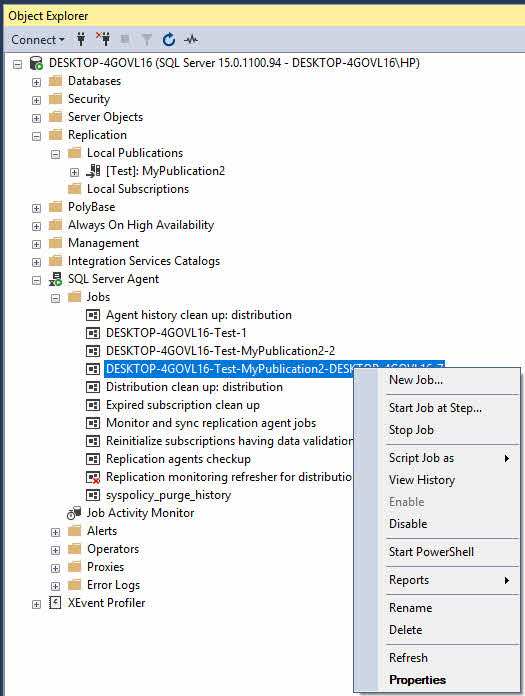
Task: Open the Job Activity Monitor icon
Action: (74, 513)
